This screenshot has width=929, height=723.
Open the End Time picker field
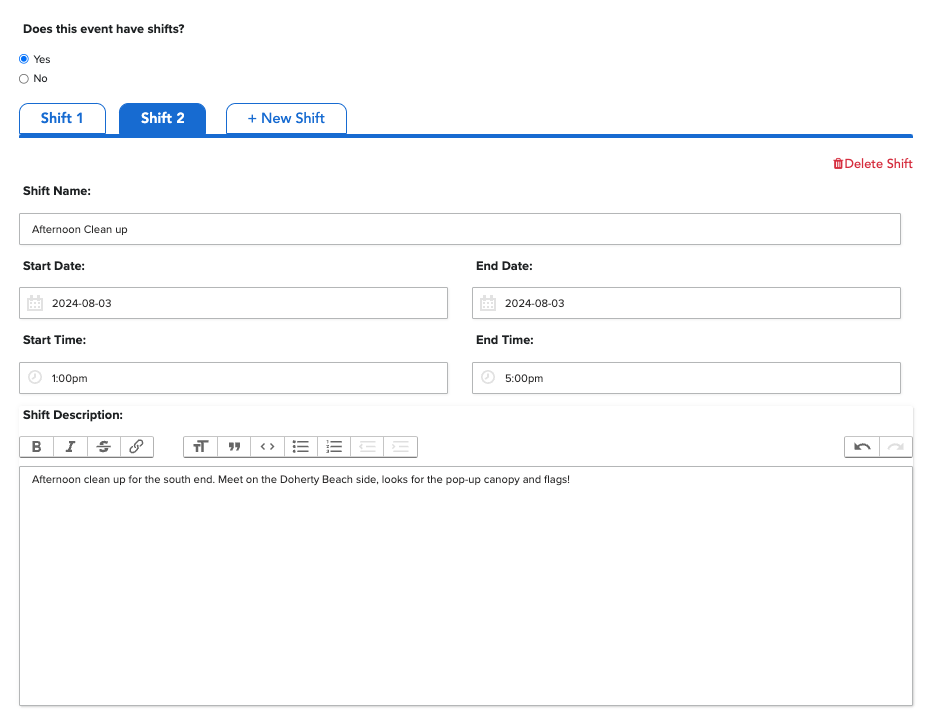click(x=686, y=378)
